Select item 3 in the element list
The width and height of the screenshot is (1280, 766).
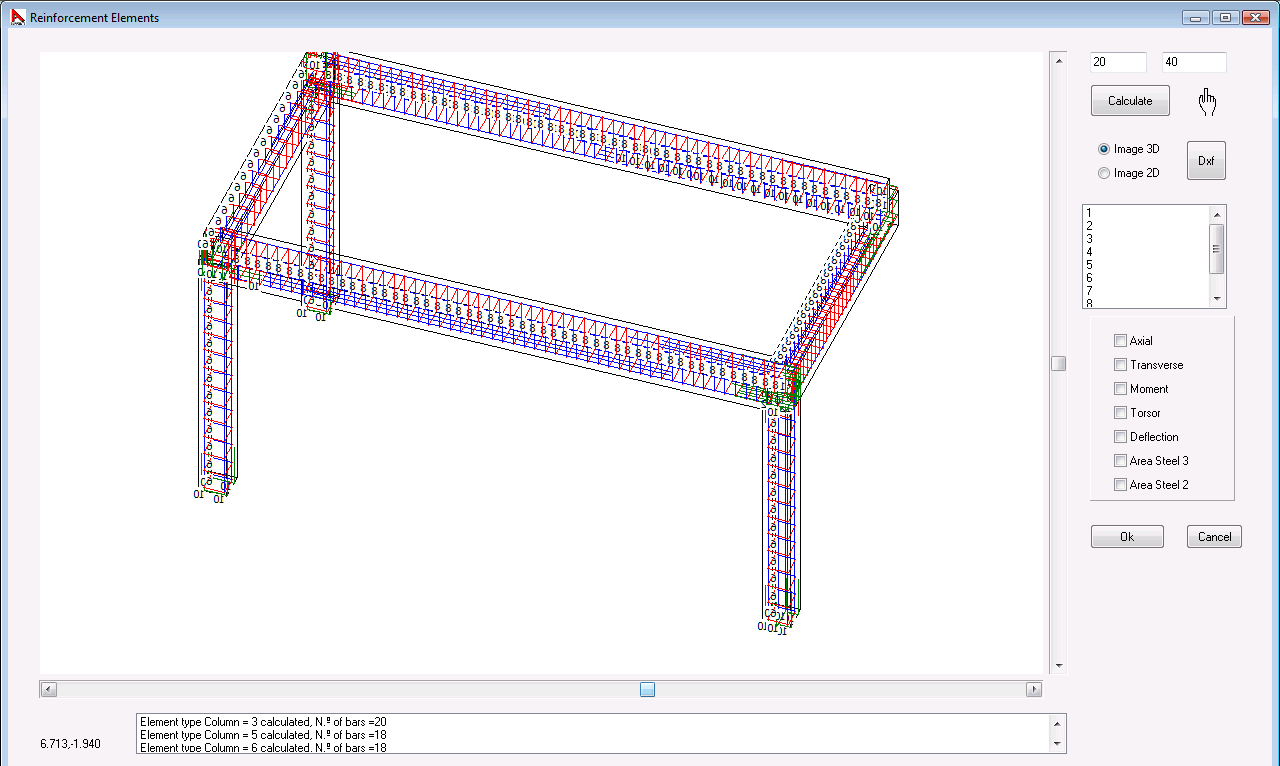tap(1089, 239)
